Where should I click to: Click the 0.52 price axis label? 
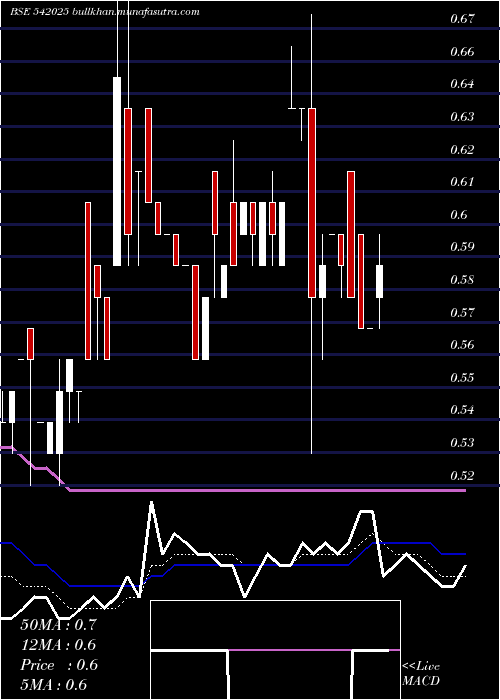(x=462, y=475)
